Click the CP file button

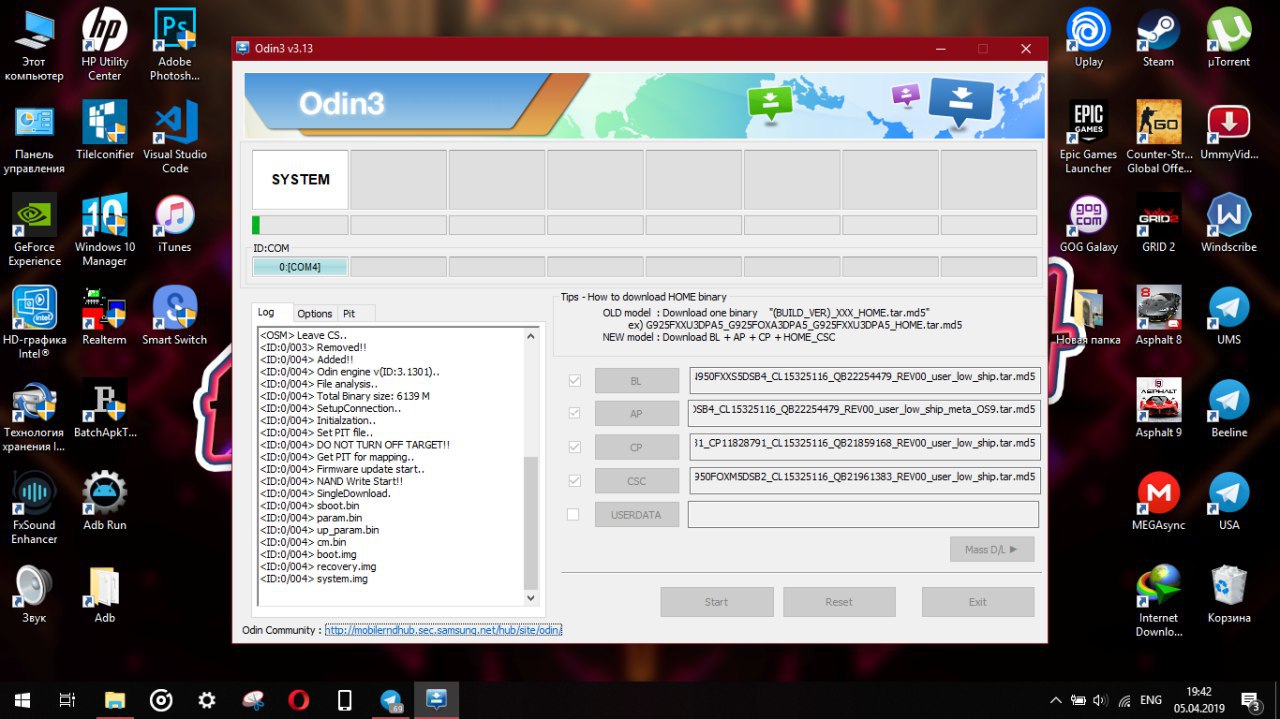[x=636, y=447]
